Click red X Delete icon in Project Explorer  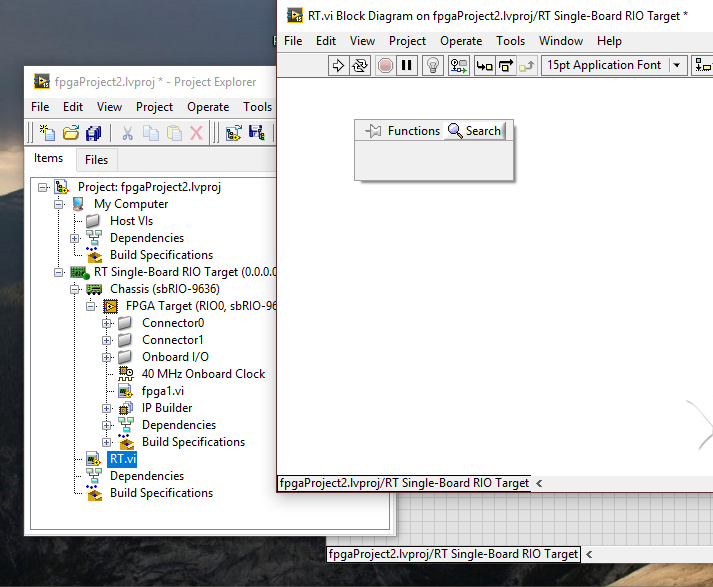(196, 133)
